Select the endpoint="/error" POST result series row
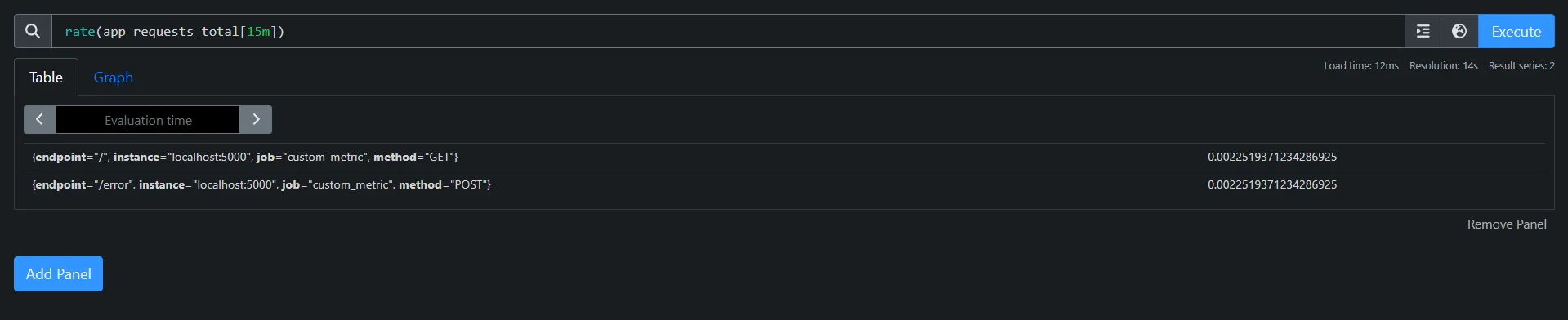 tap(784, 184)
